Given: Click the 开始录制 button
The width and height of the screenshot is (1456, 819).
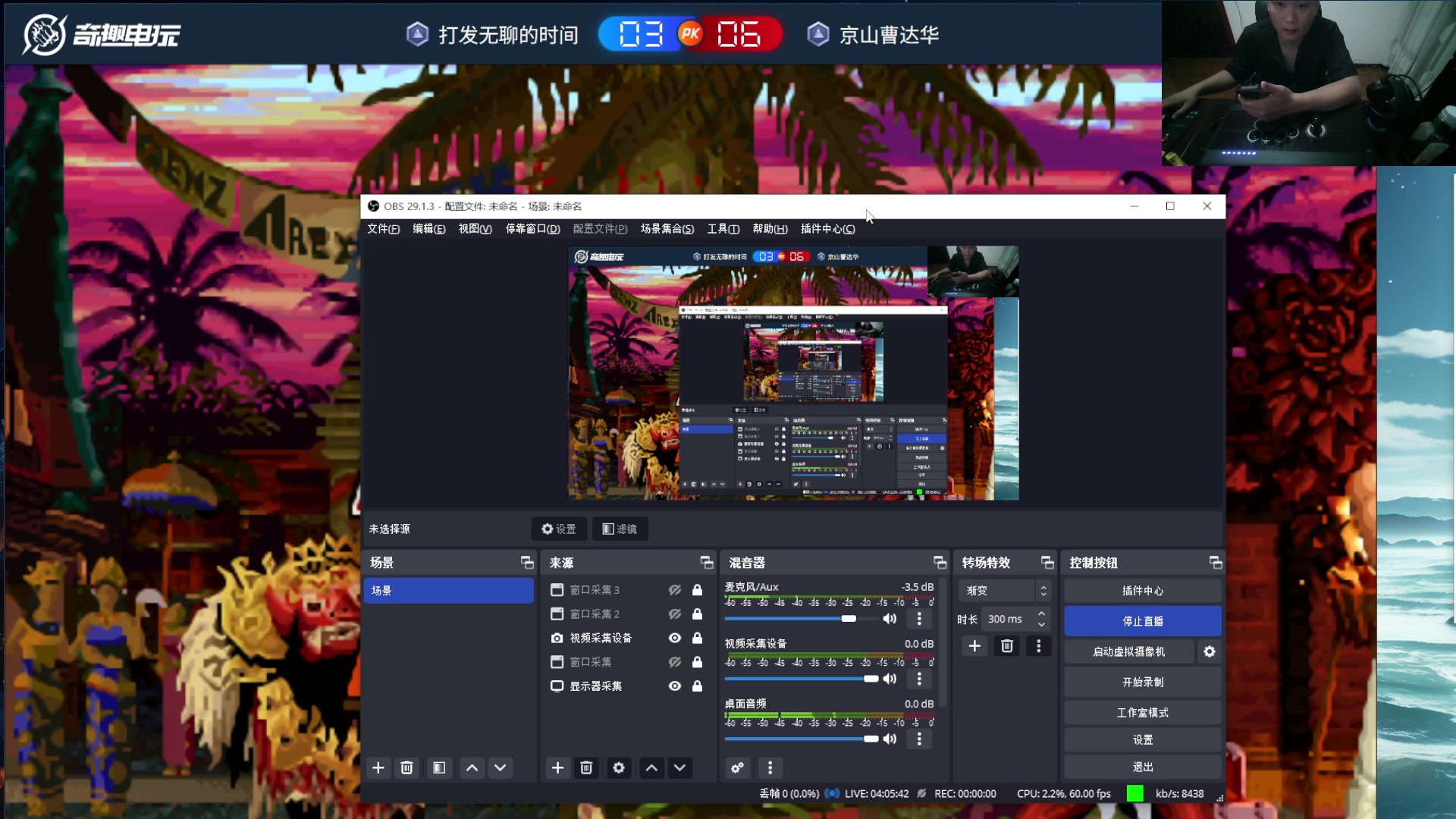Looking at the screenshot, I should tap(1143, 682).
